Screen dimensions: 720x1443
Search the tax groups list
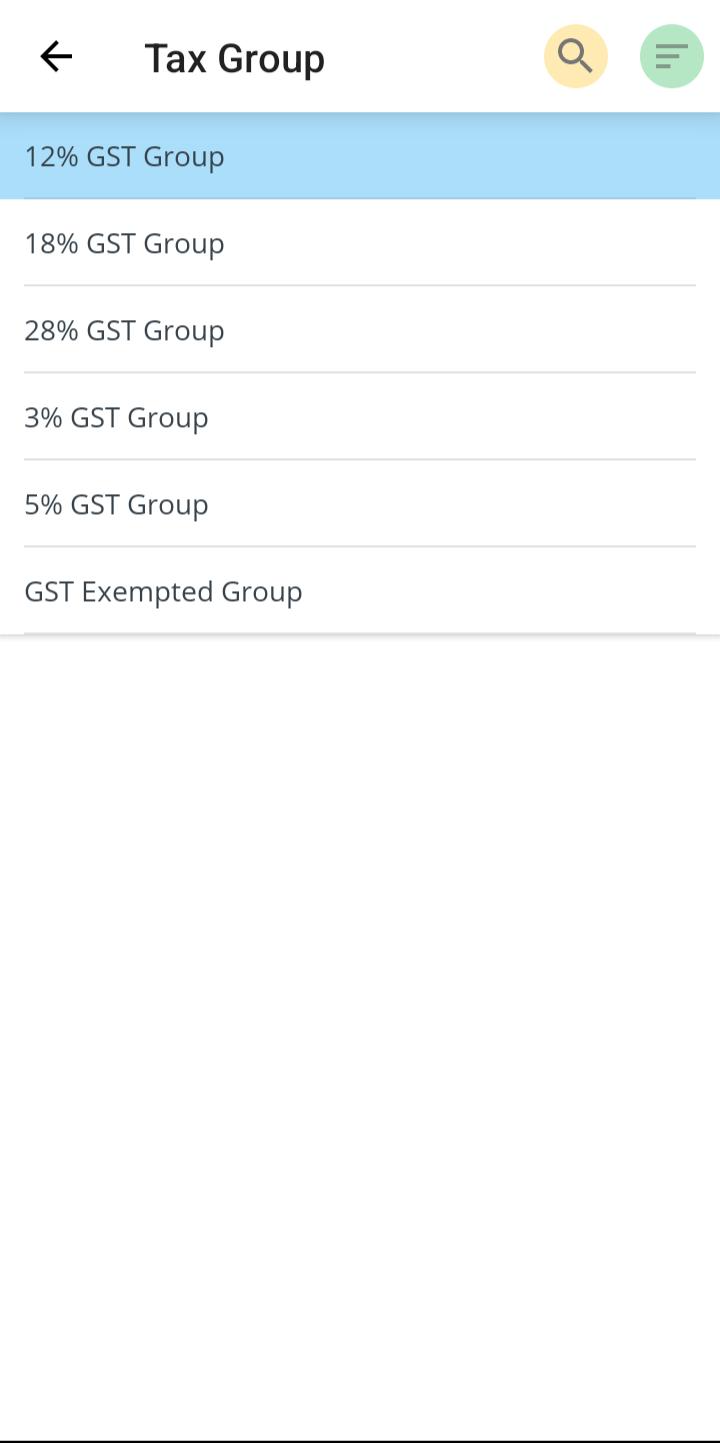tap(575, 57)
